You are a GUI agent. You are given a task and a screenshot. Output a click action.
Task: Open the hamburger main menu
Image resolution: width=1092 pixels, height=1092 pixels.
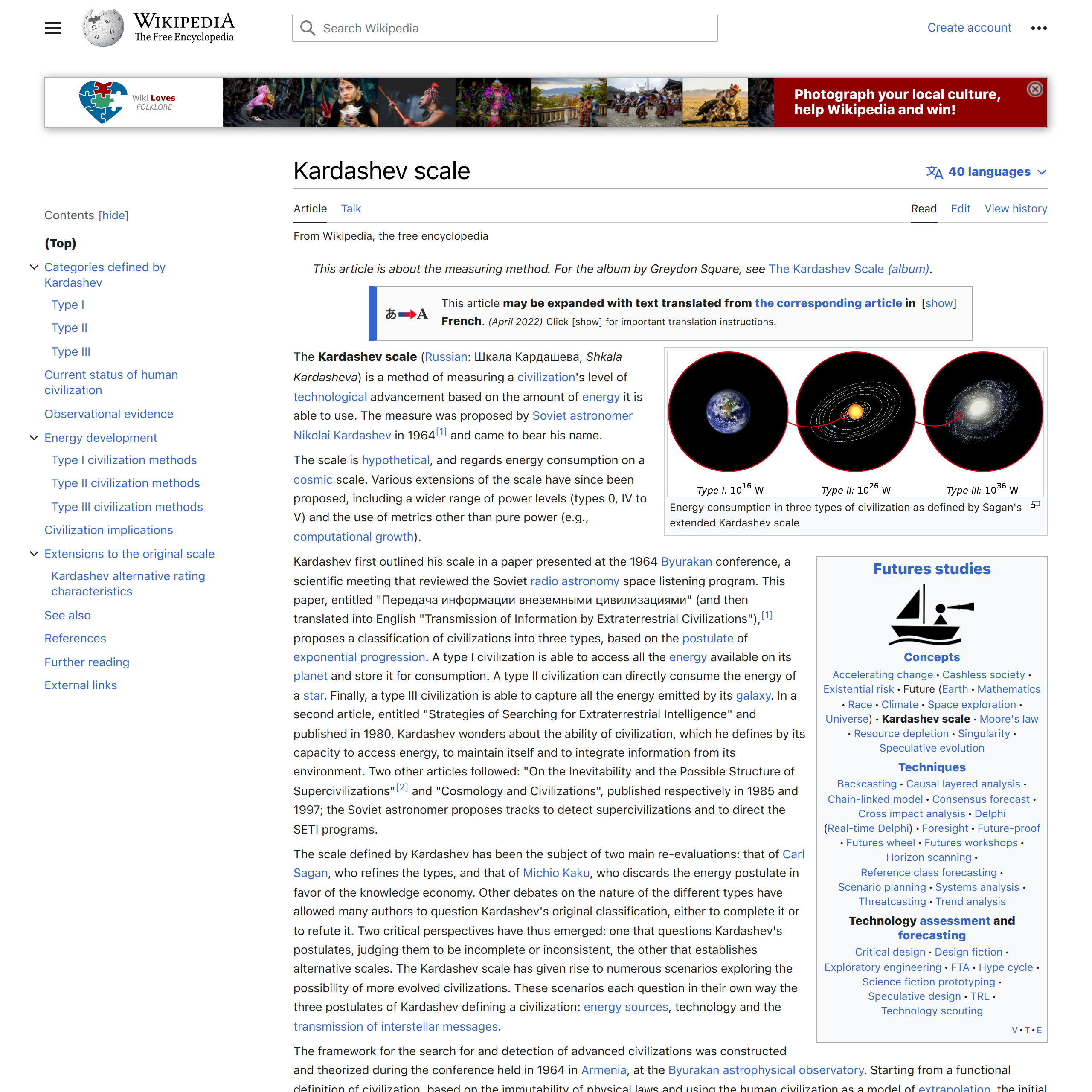(x=52, y=28)
